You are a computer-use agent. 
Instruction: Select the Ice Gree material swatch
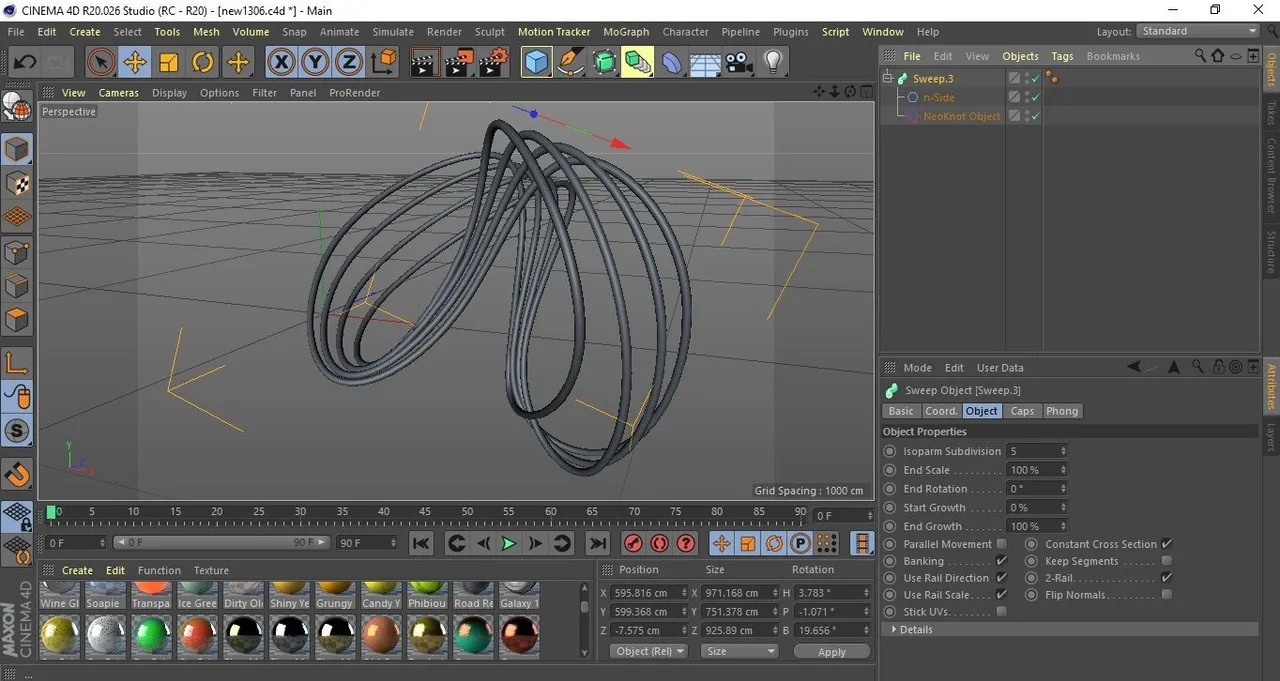coord(197,596)
